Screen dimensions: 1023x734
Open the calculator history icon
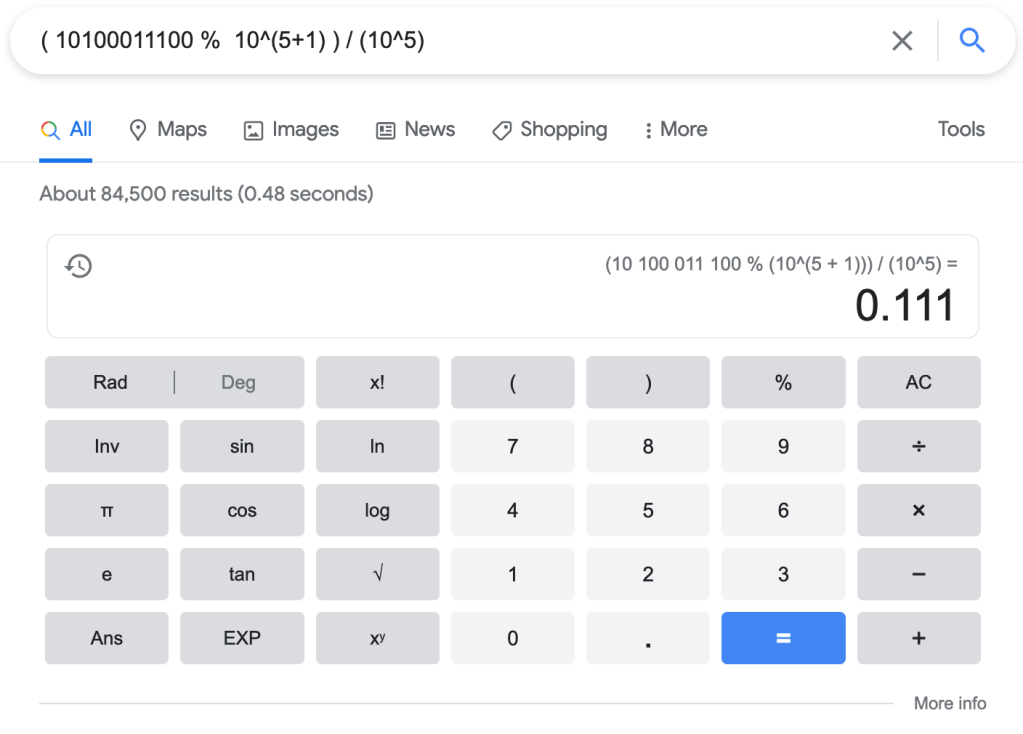78,266
